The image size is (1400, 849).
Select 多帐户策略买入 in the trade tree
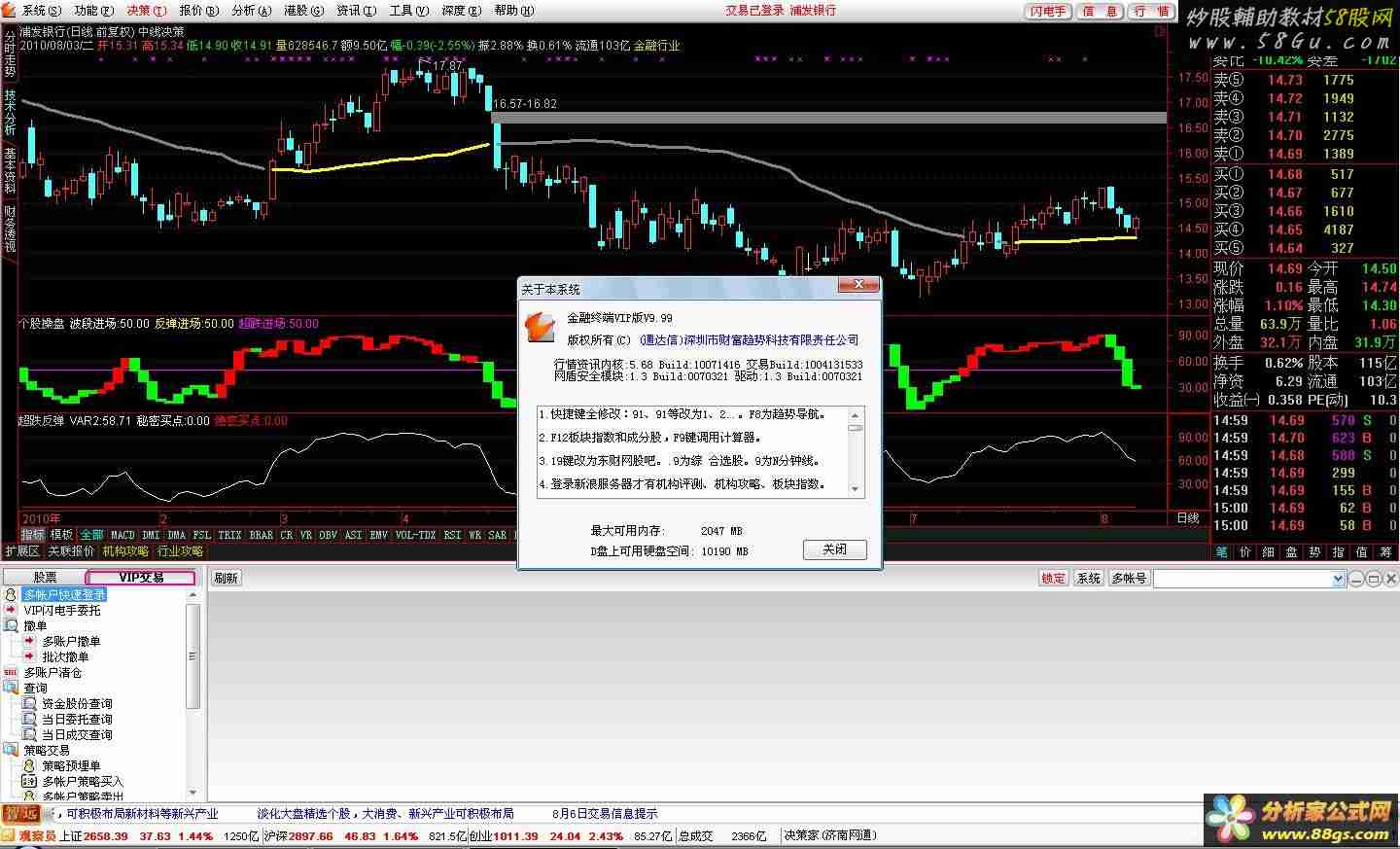point(83,781)
